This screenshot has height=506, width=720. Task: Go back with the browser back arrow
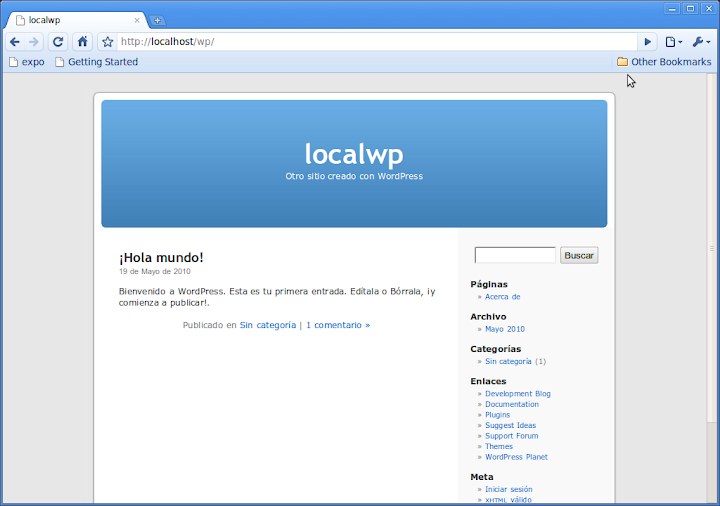[x=15, y=42]
